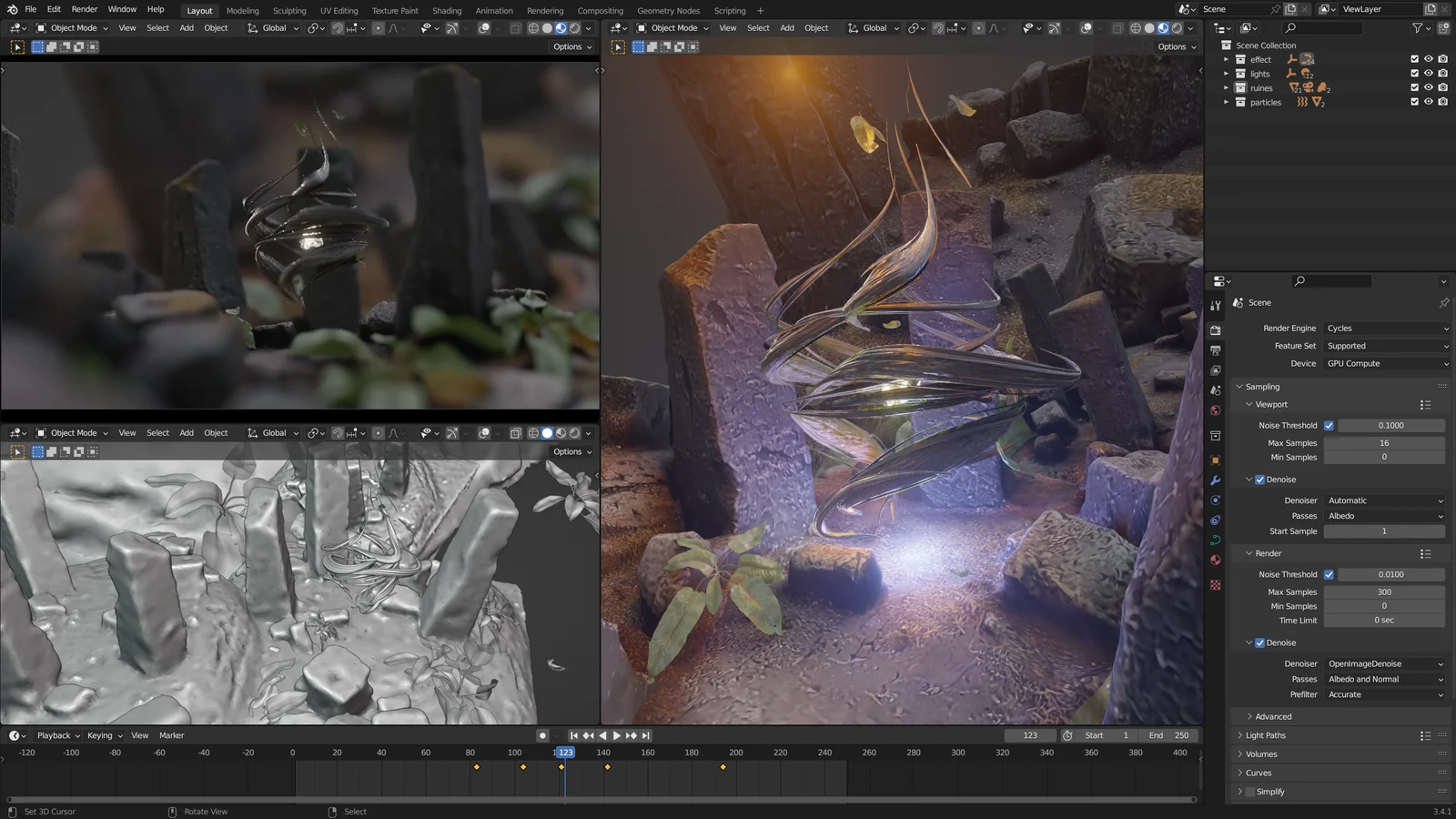Viewport: 1456px width, 819px height.
Task: Click the Max Samples slider set to 300
Action: 1383,591
